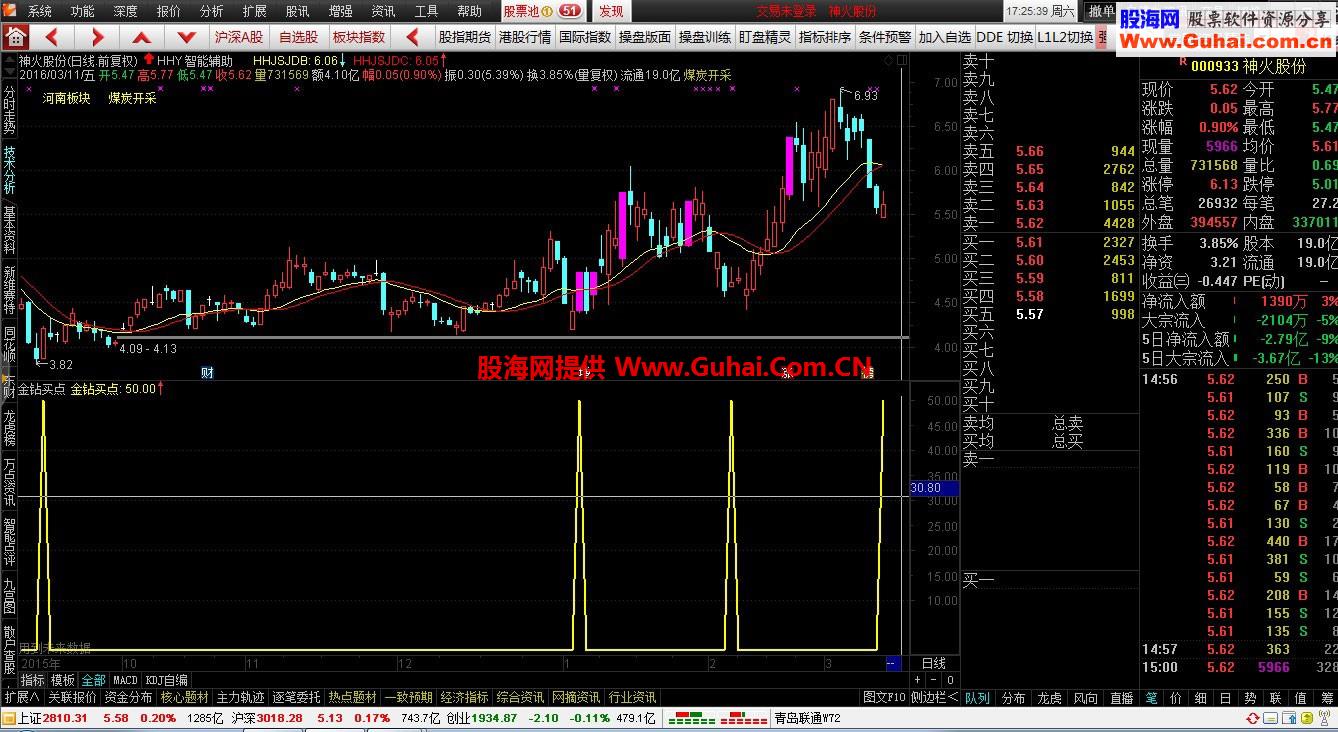Click the 图文F10 button

tap(885, 697)
